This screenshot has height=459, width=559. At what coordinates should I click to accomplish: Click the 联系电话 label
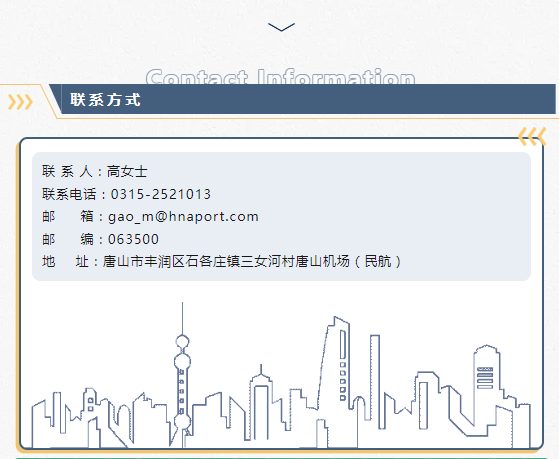69,194
